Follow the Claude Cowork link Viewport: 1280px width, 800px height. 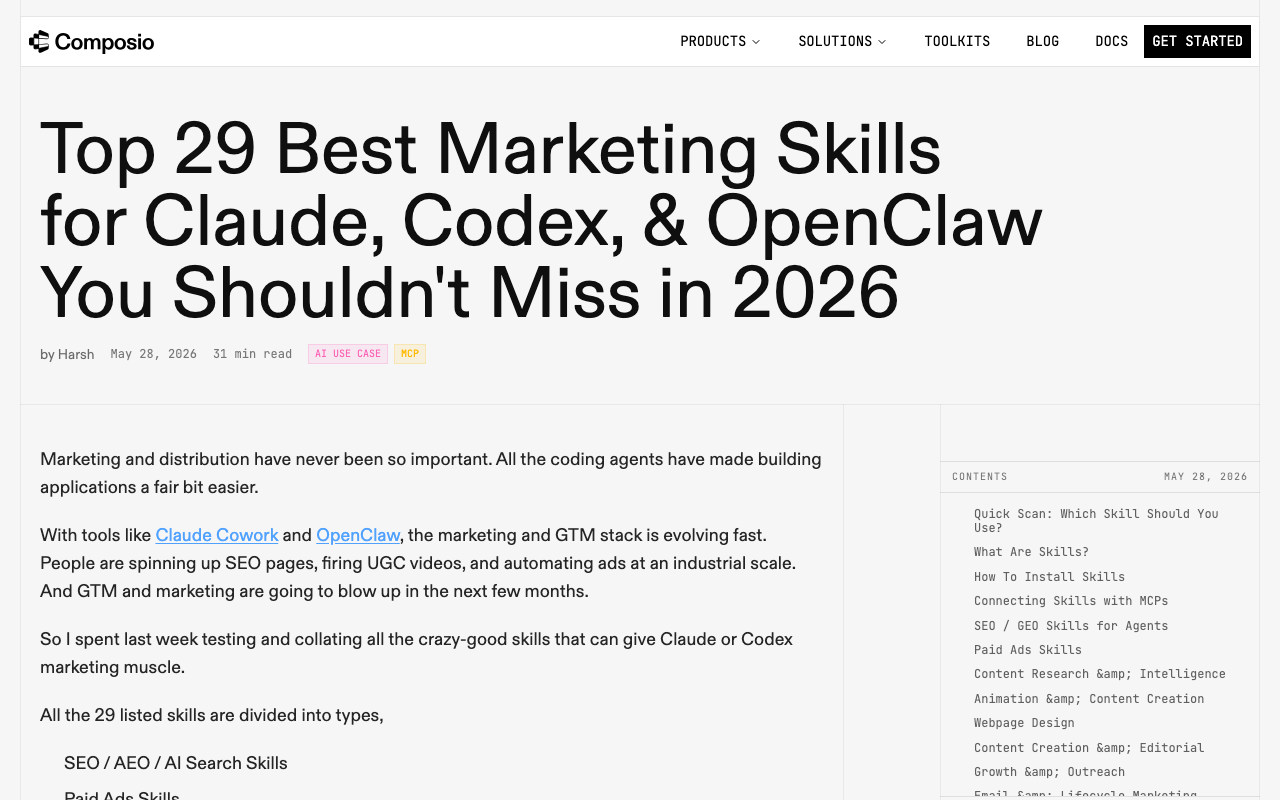(217, 535)
